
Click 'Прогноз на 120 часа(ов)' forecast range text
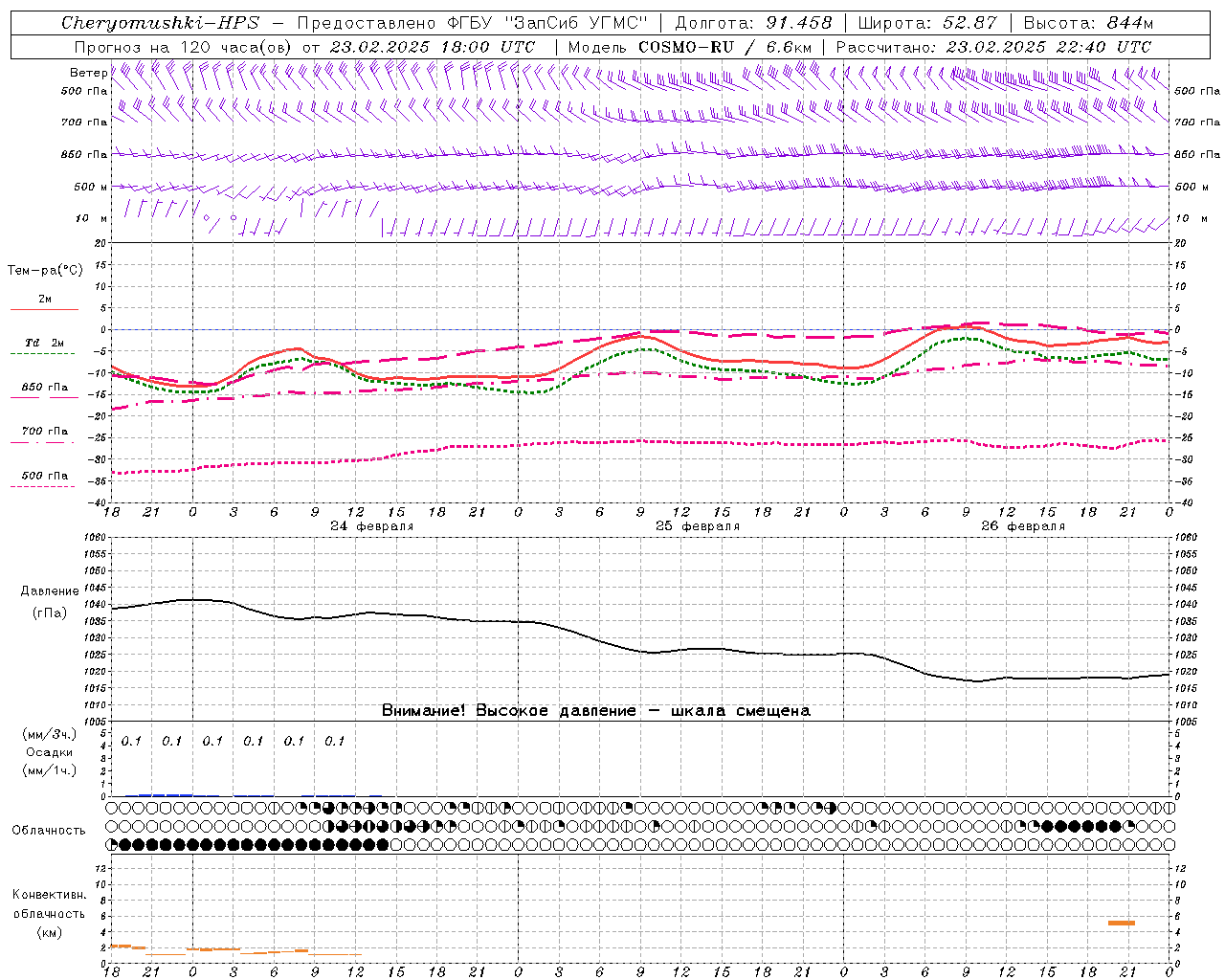184,46
